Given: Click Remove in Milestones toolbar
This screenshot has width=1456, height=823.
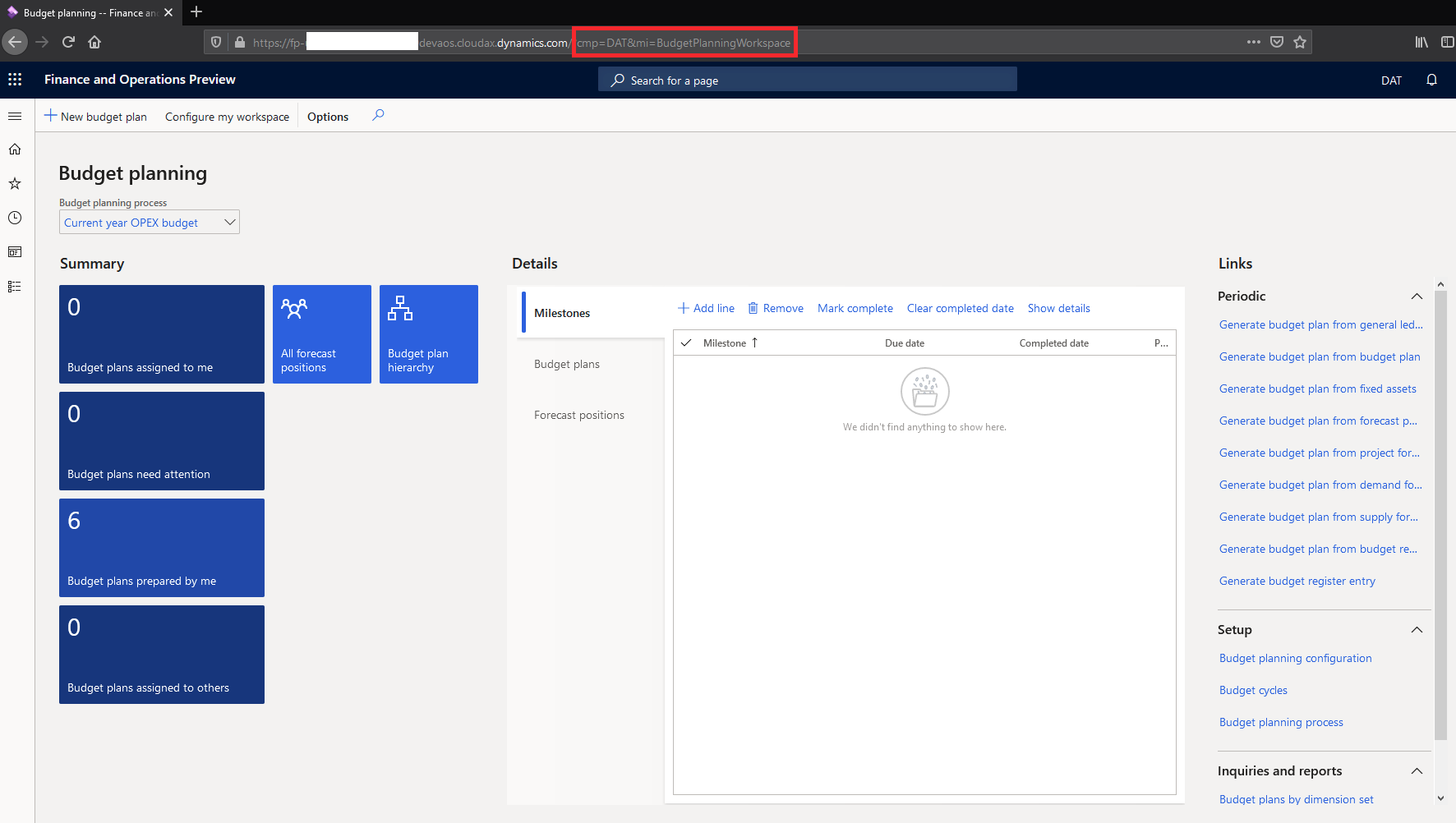Looking at the screenshot, I should coord(776,308).
